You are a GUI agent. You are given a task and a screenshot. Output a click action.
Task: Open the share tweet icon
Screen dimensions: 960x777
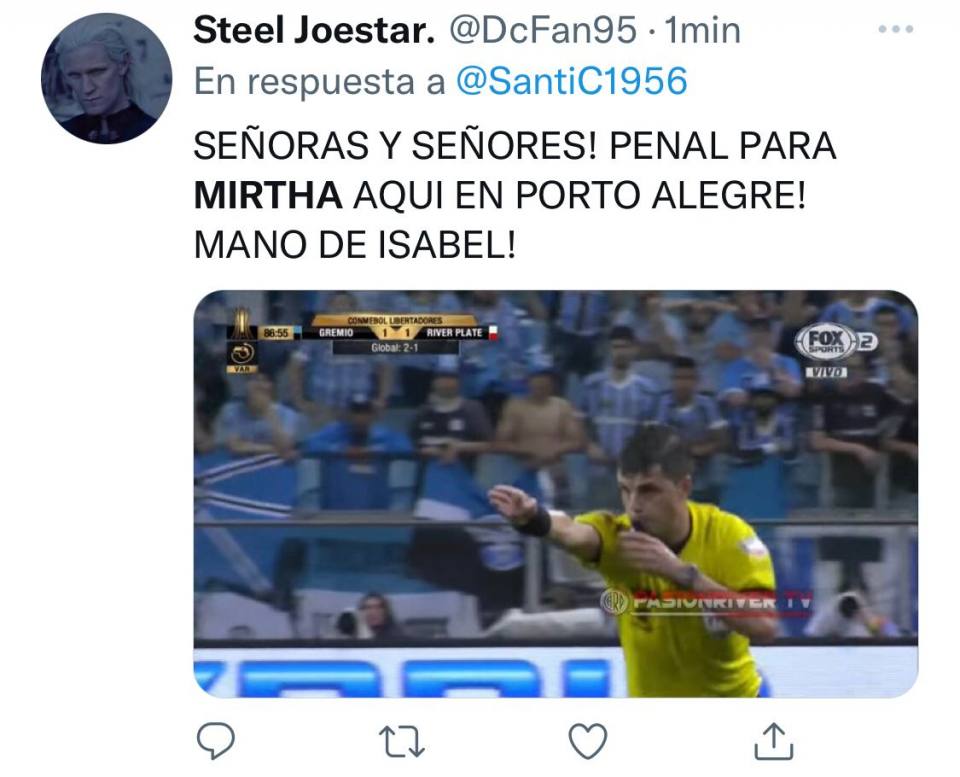(x=773, y=741)
